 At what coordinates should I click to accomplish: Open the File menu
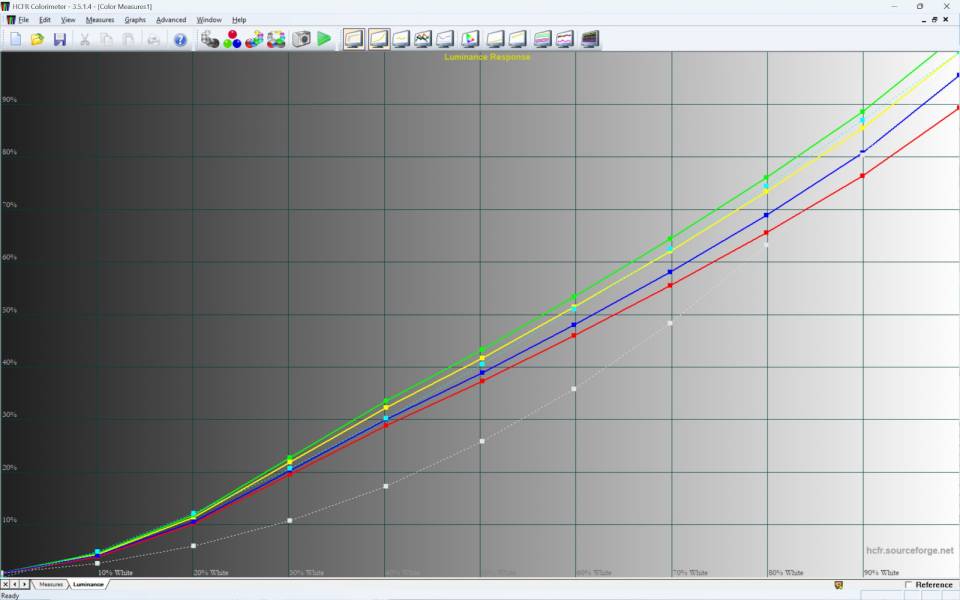pyautogui.click(x=23, y=20)
